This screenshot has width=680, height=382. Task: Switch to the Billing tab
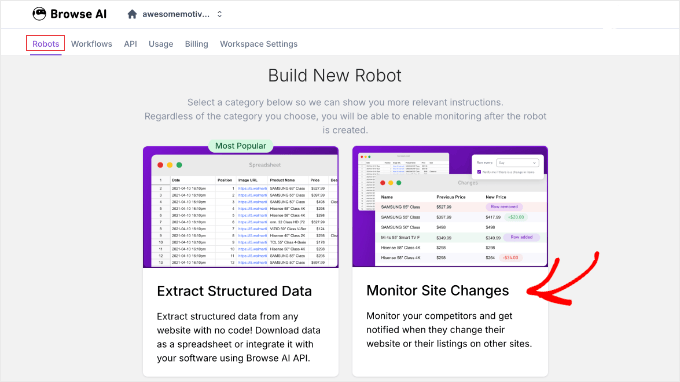click(196, 44)
